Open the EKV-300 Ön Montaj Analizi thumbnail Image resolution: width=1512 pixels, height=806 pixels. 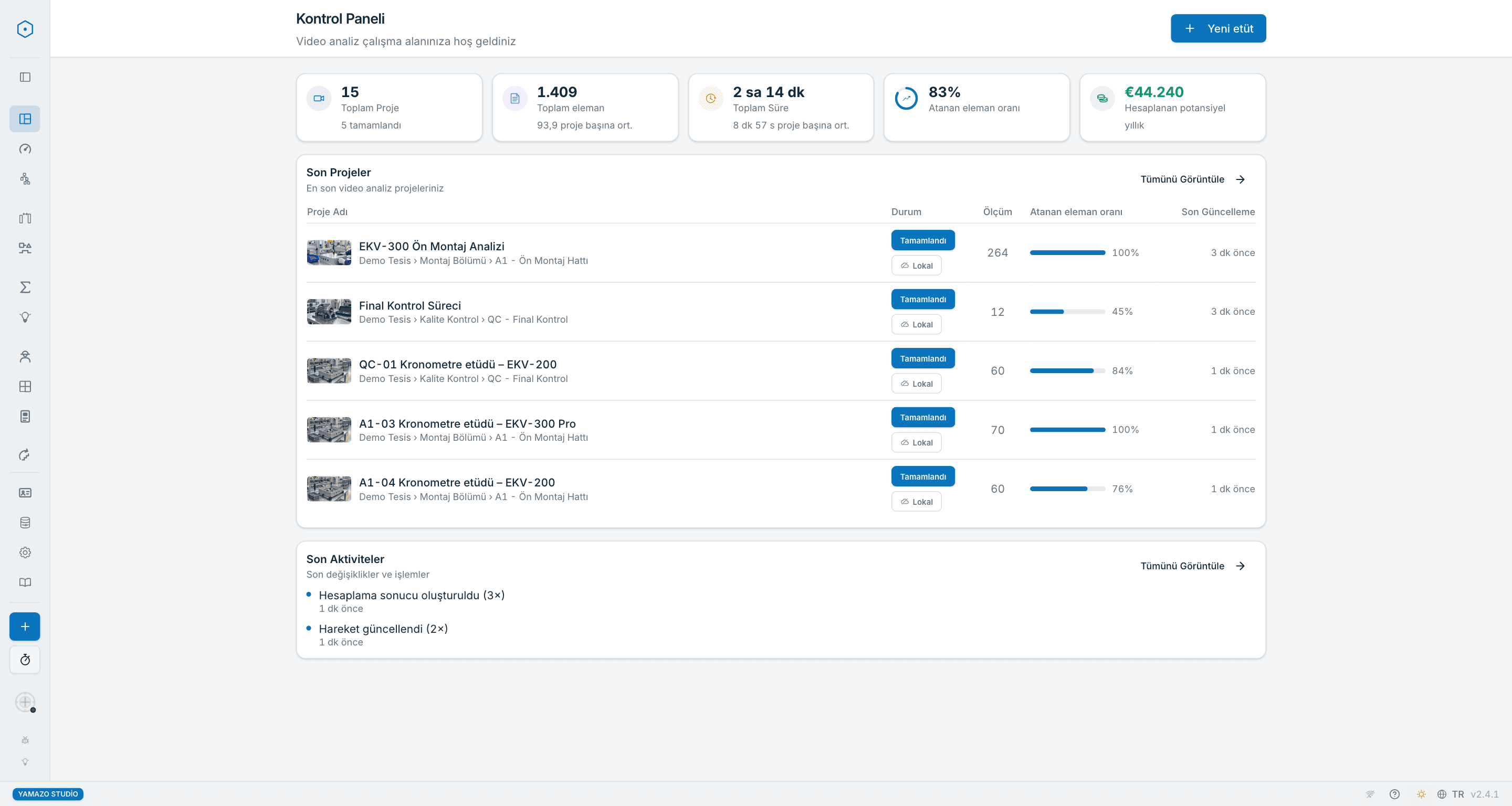tap(329, 253)
